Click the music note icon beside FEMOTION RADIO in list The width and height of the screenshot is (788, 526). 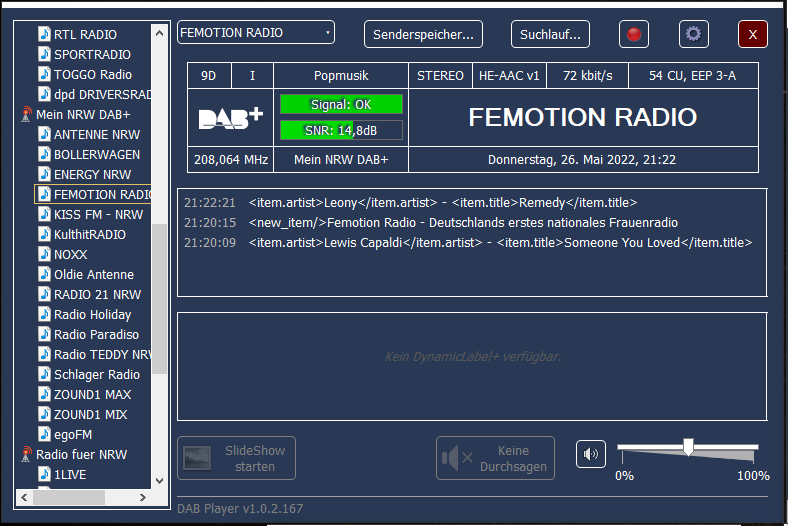(44, 194)
